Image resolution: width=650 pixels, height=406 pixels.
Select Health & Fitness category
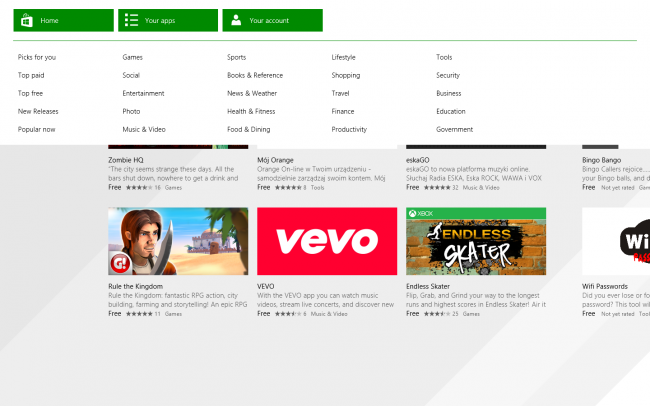pos(251,111)
